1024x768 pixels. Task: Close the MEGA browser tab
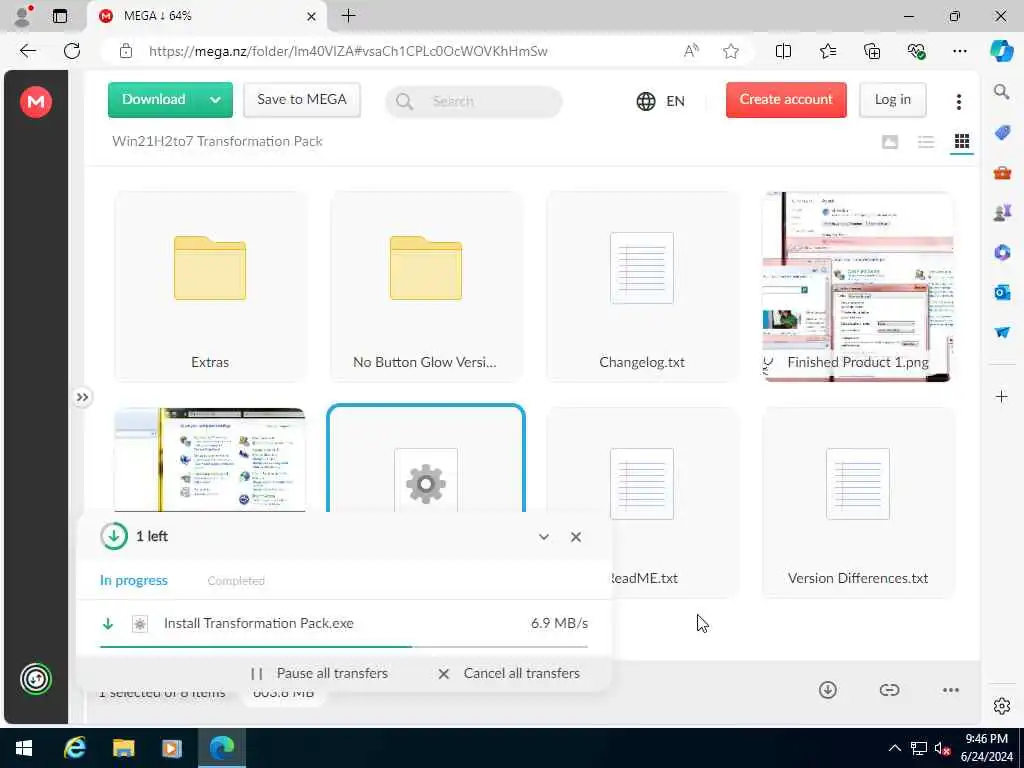pyautogui.click(x=312, y=16)
